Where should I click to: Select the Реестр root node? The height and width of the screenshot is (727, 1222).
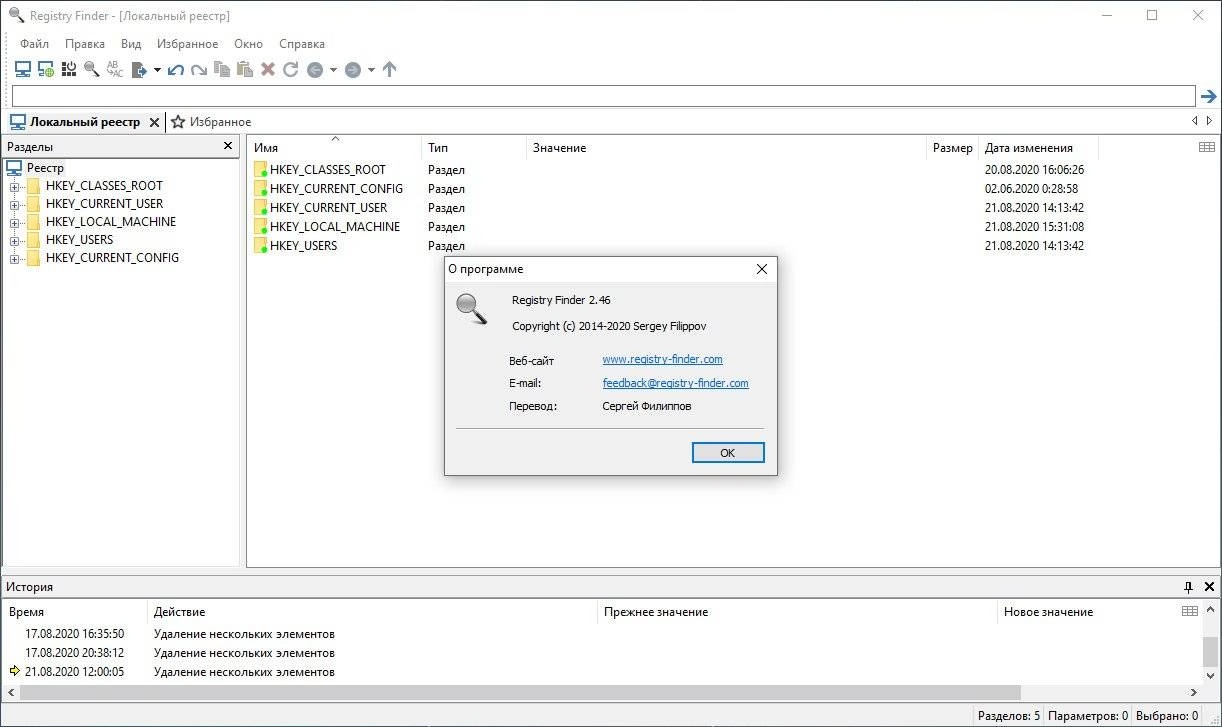point(45,168)
